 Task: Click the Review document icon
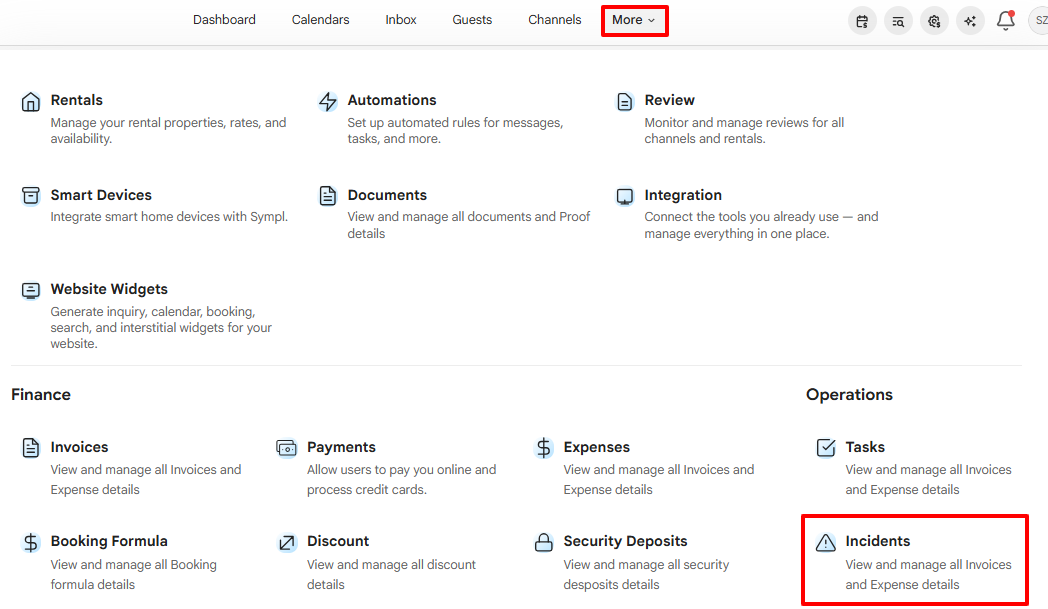pyautogui.click(x=624, y=102)
